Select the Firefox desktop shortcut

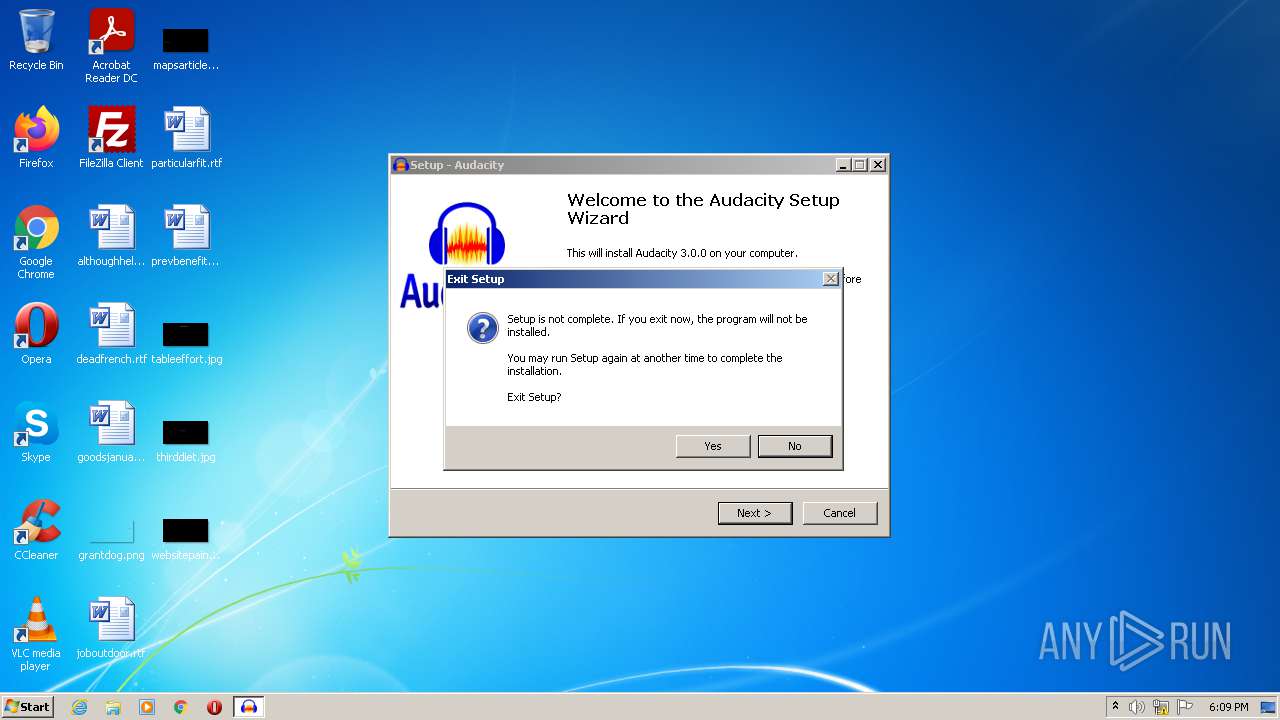(x=36, y=138)
